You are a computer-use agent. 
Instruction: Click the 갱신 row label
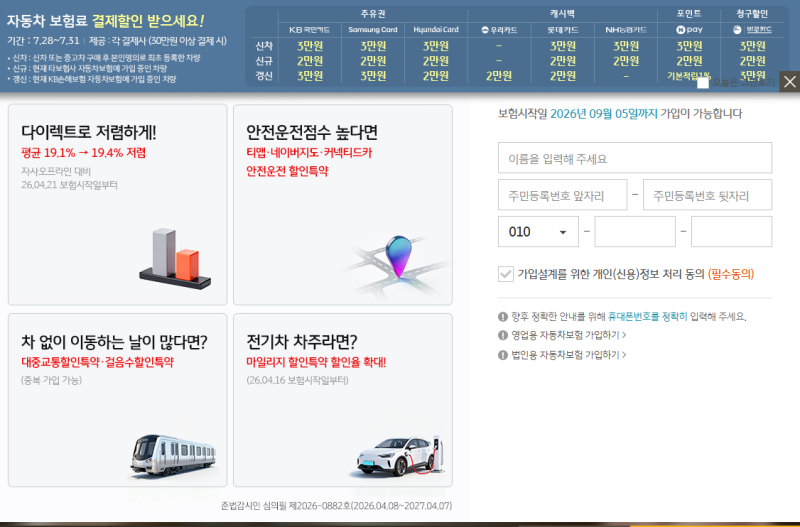pos(264,76)
